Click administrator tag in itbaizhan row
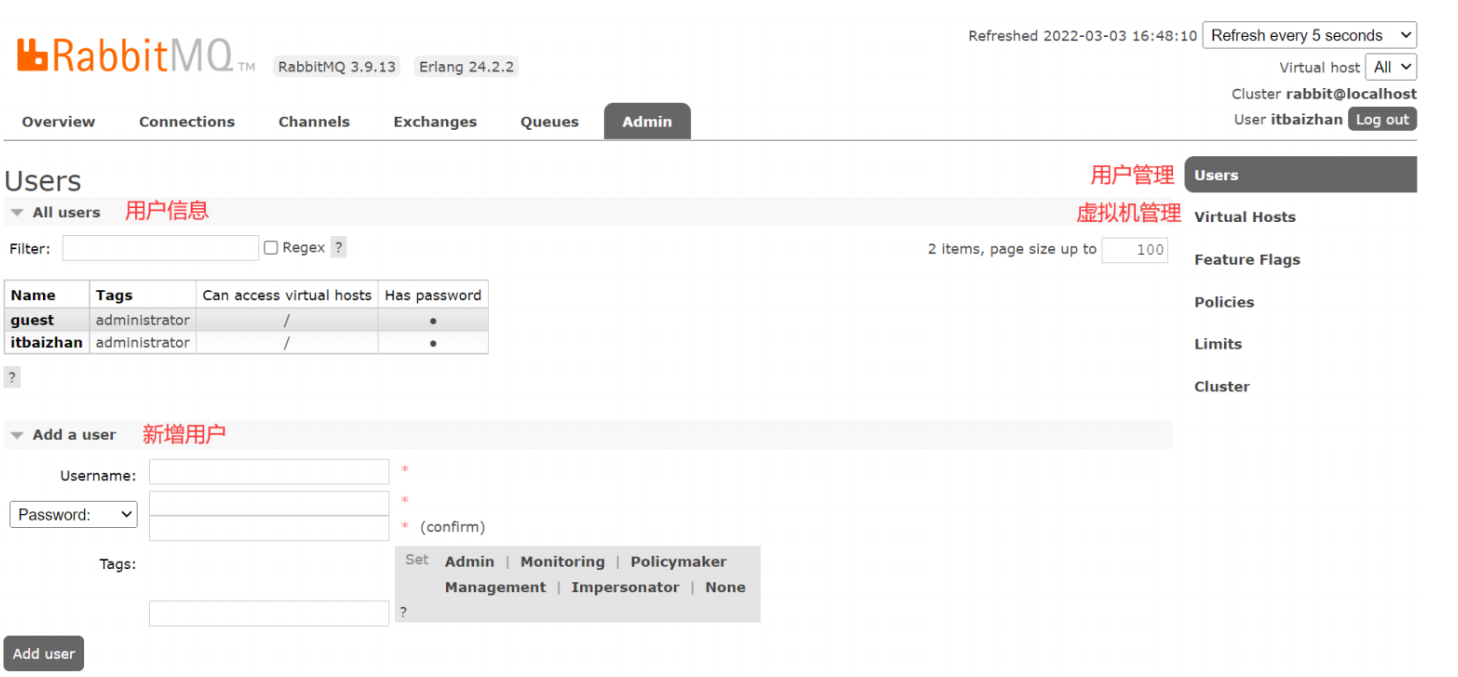This screenshot has width=1458, height=677. tap(142, 342)
